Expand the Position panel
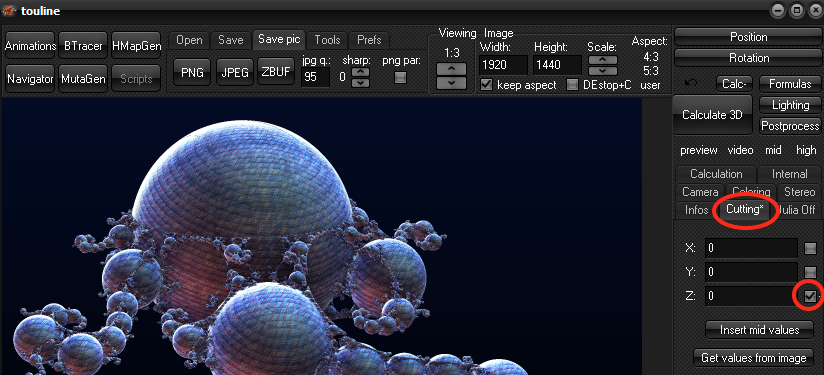 tap(748, 37)
